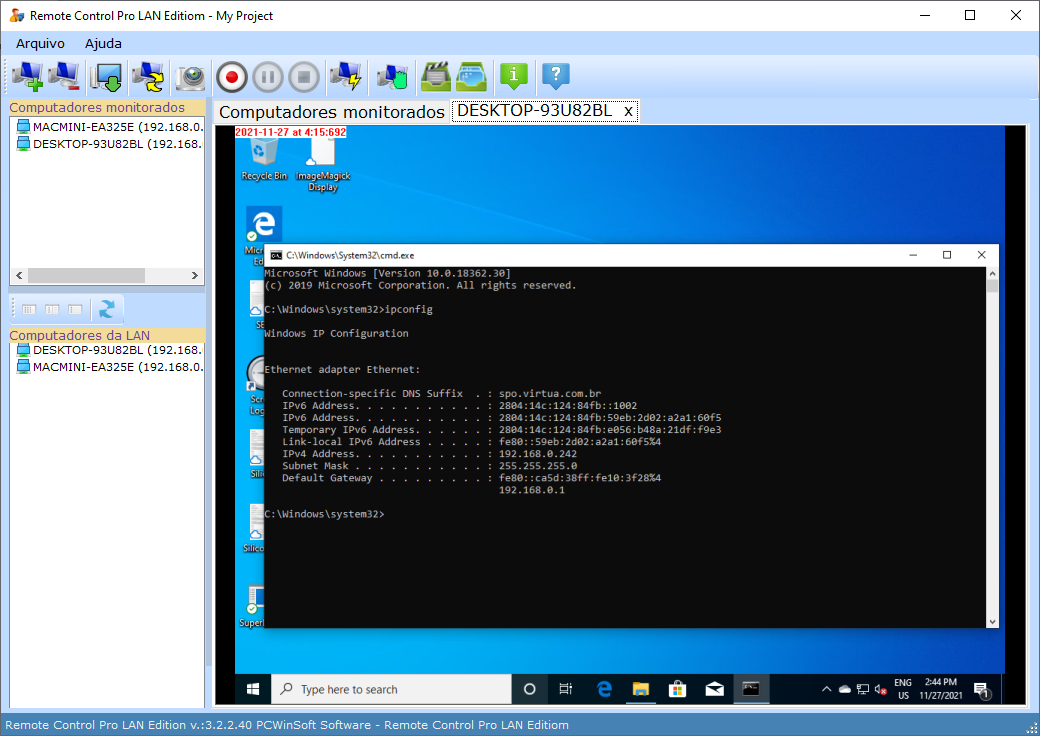The height and width of the screenshot is (736, 1040).
Task: Open the green info bubble icon
Action: (513, 76)
